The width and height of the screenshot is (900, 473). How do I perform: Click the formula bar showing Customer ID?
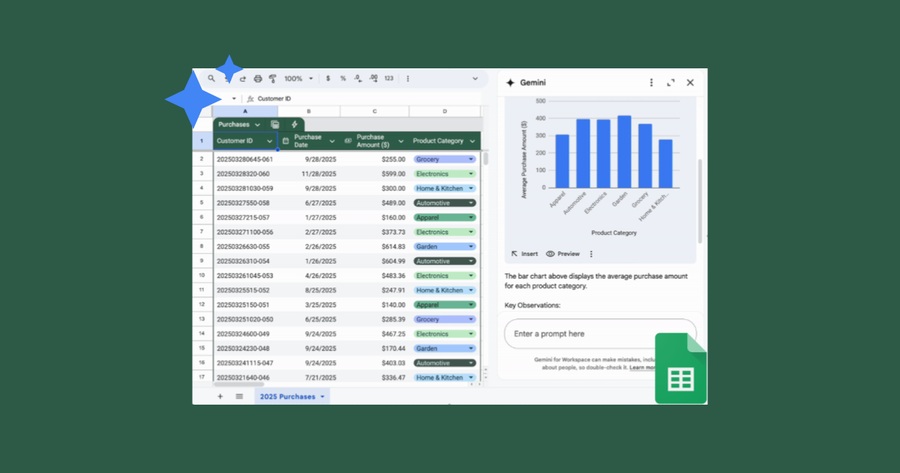click(x=367, y=99)
